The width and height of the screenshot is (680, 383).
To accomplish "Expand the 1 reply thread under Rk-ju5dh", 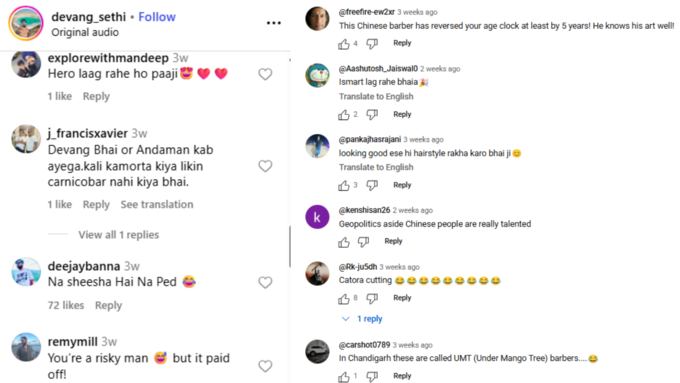I will tap(362, 319).
